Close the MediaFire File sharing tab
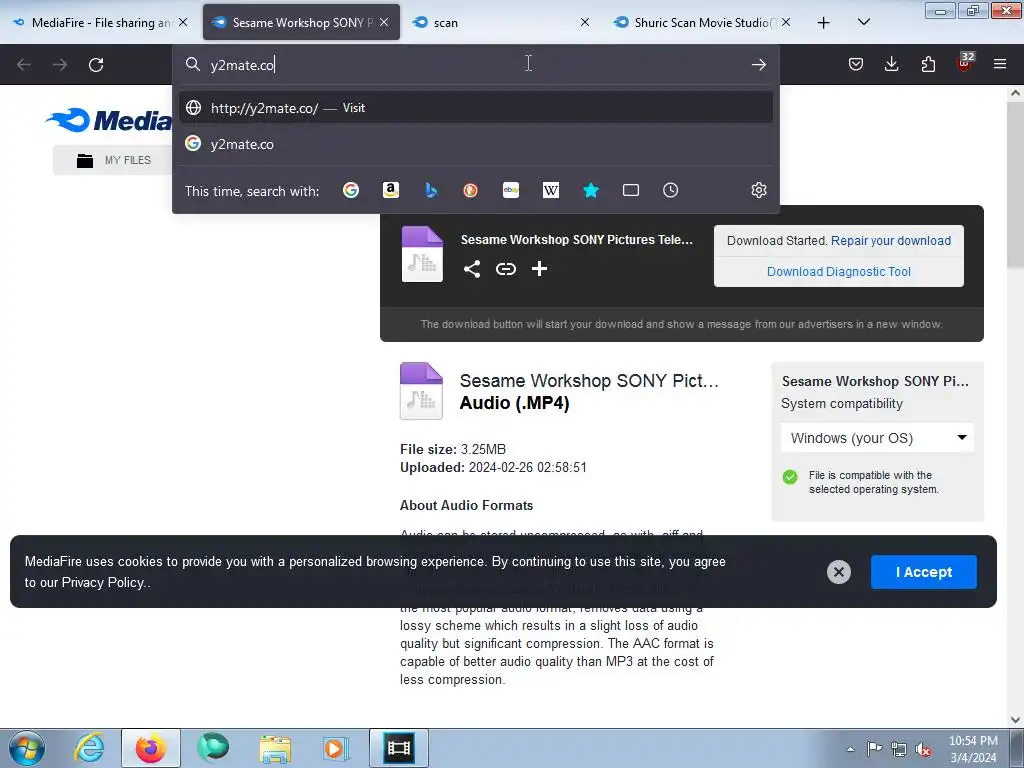The image size is (1024, 768). coord(183,22)
